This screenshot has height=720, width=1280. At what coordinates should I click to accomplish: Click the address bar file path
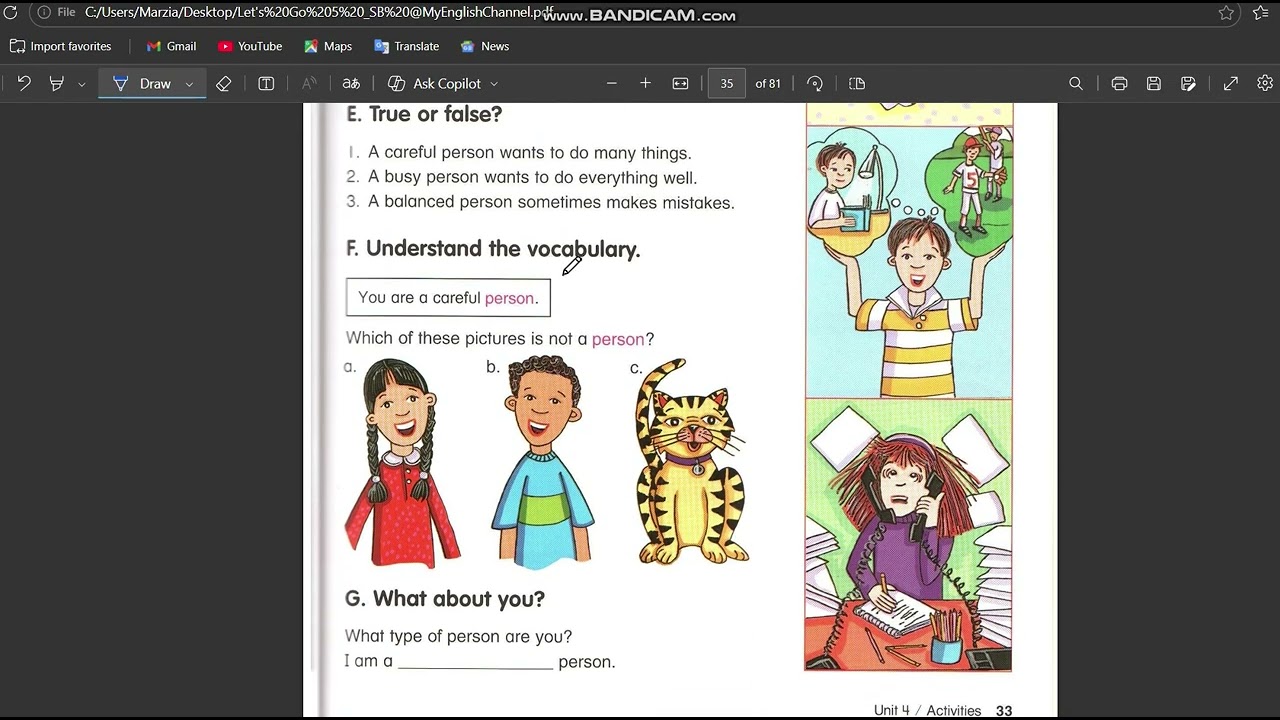(x=320, y=13)
